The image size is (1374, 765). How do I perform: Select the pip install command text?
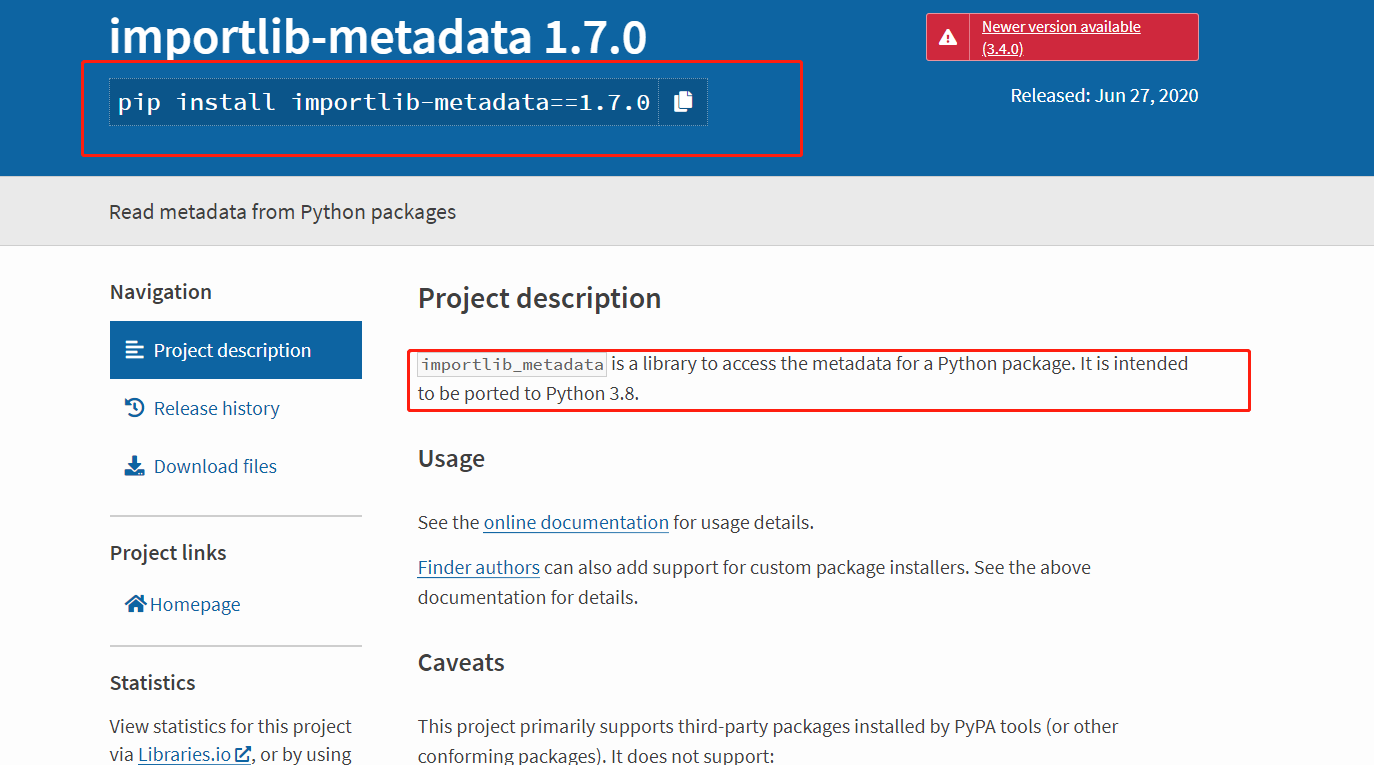[x=383, y=101]
